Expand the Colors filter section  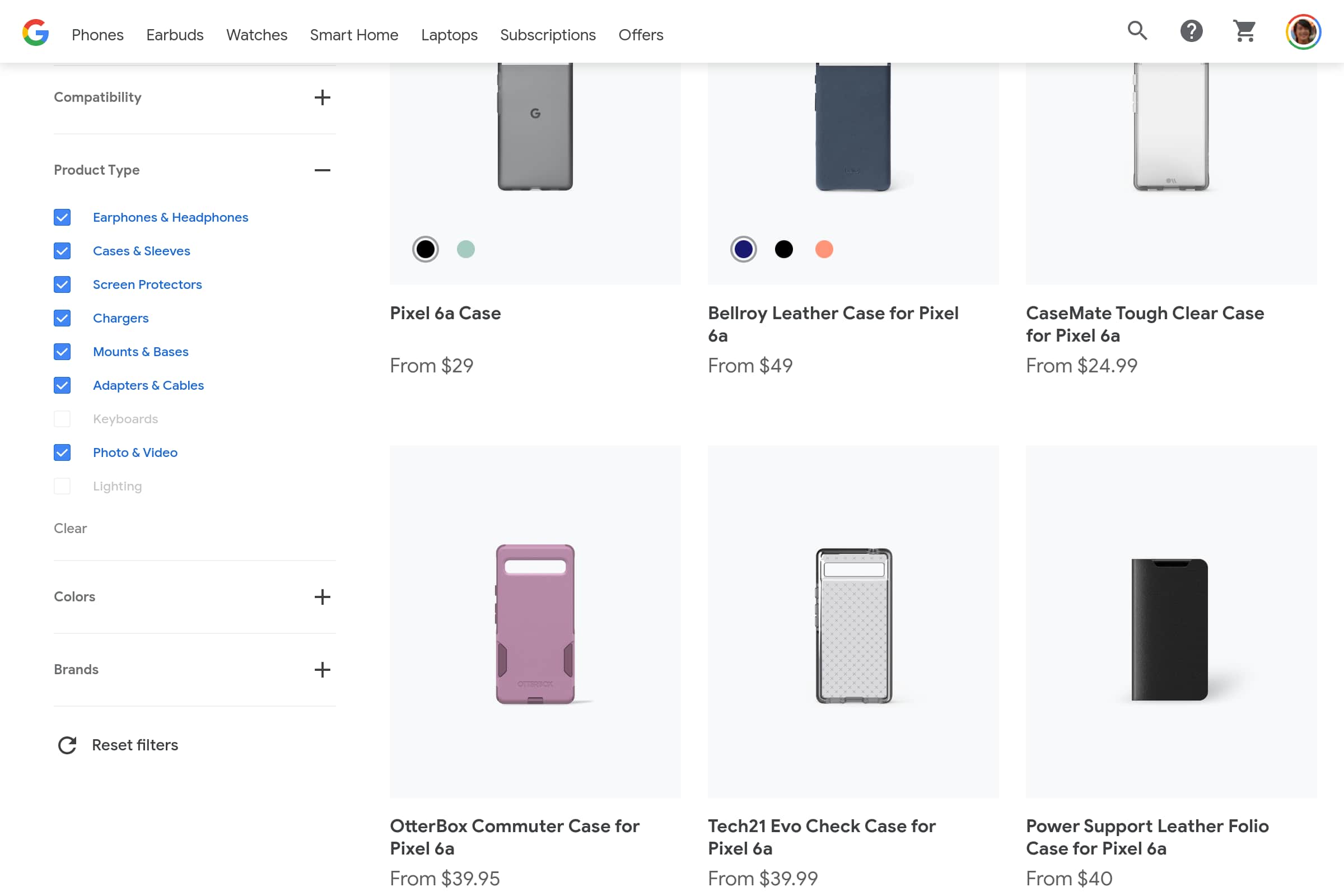(x=323, y=596)
